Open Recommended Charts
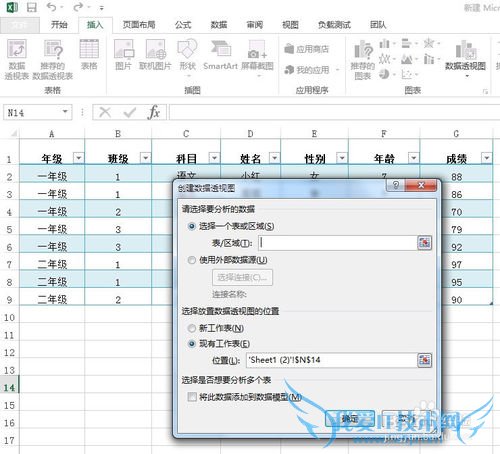 [363, 59]
